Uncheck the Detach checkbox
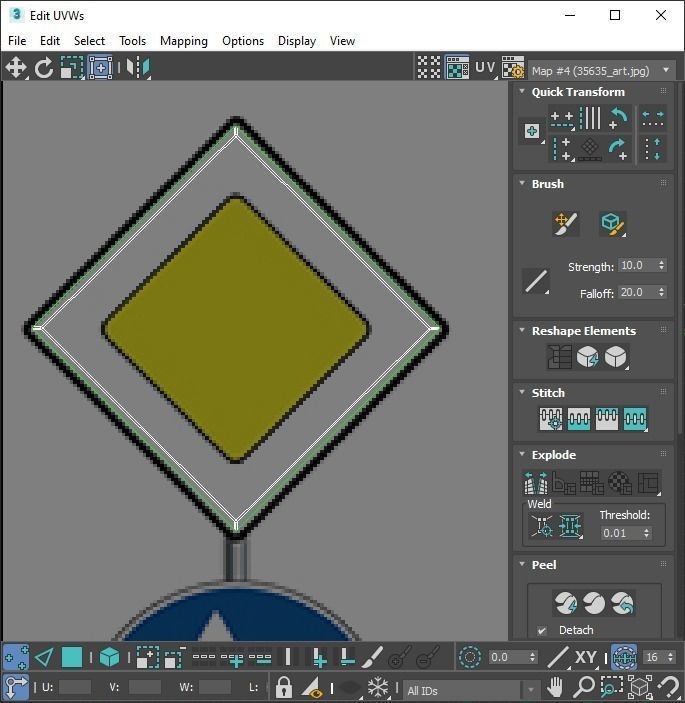The image size is (685, 703). tap(542, 630)
